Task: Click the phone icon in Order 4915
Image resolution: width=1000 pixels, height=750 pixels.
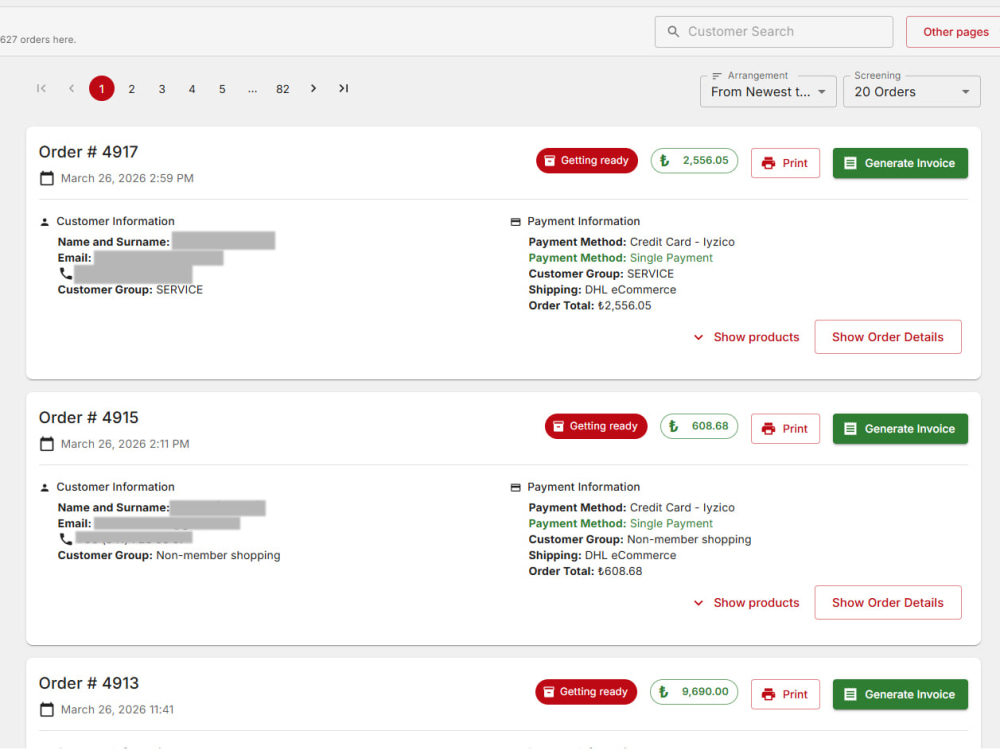Action: coord(66,540)
